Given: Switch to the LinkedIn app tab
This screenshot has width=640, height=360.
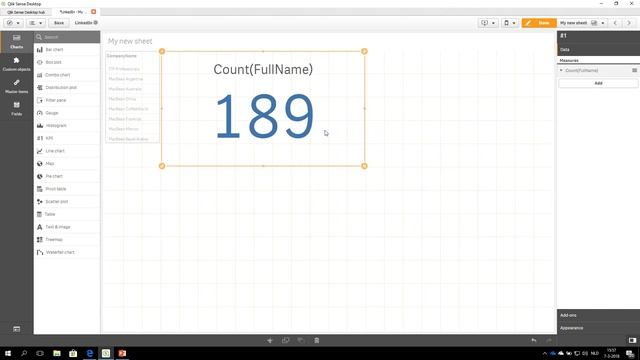Looking at the screenshot, I should point(72,12).
